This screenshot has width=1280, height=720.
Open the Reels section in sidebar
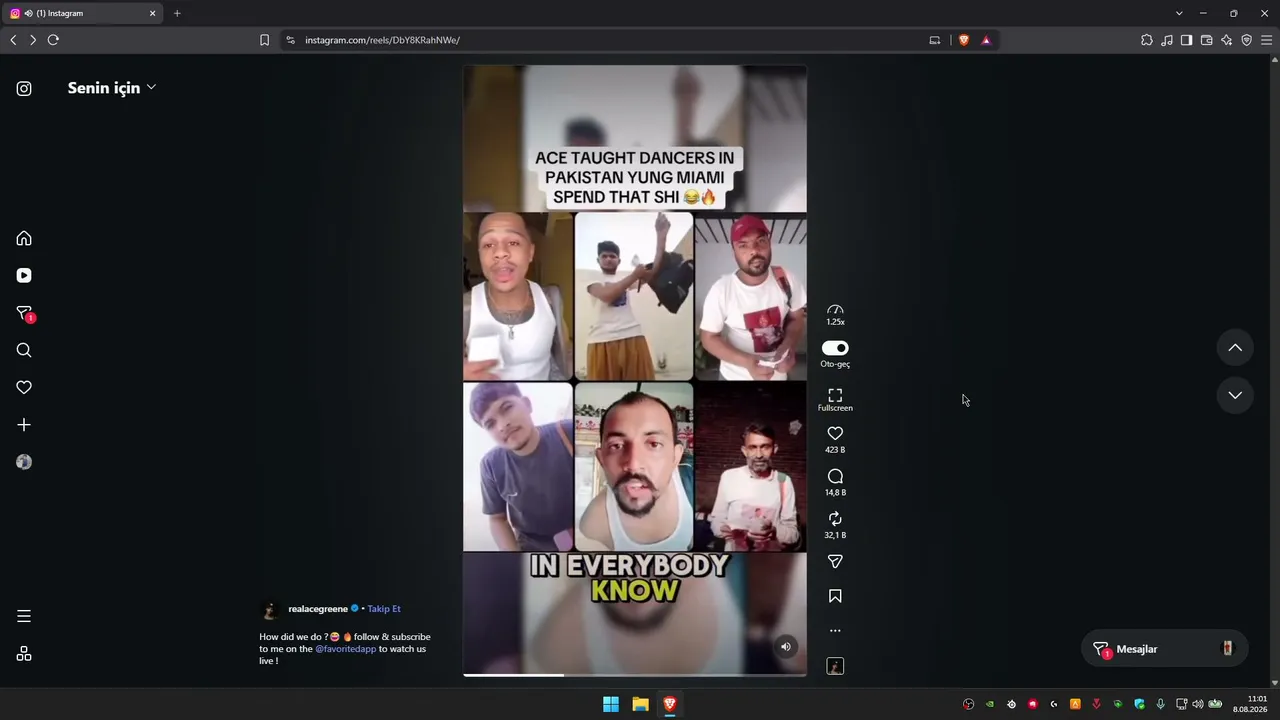tap(24, 275)
